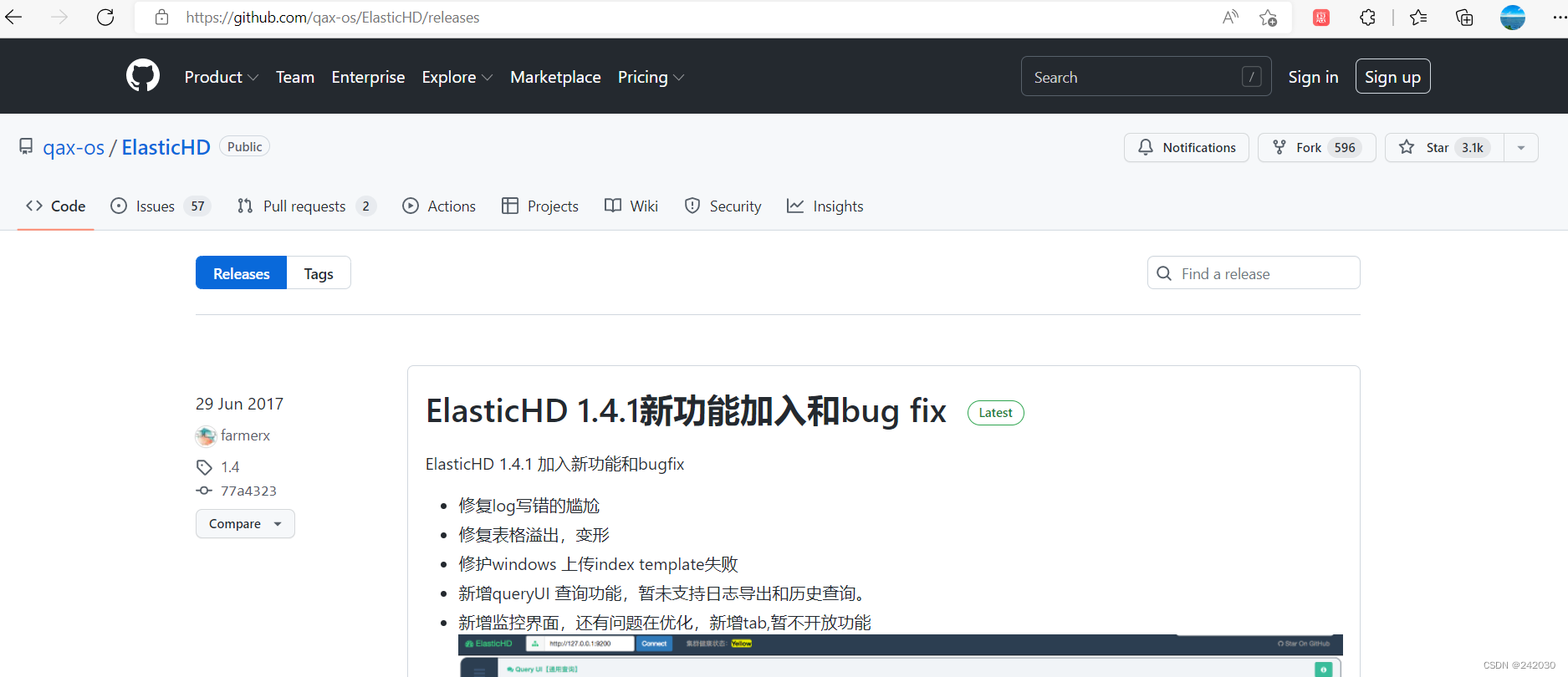Open the qax-os owner link
Image resolution: width=1568 pixels, height=677 pixels.
74,148
